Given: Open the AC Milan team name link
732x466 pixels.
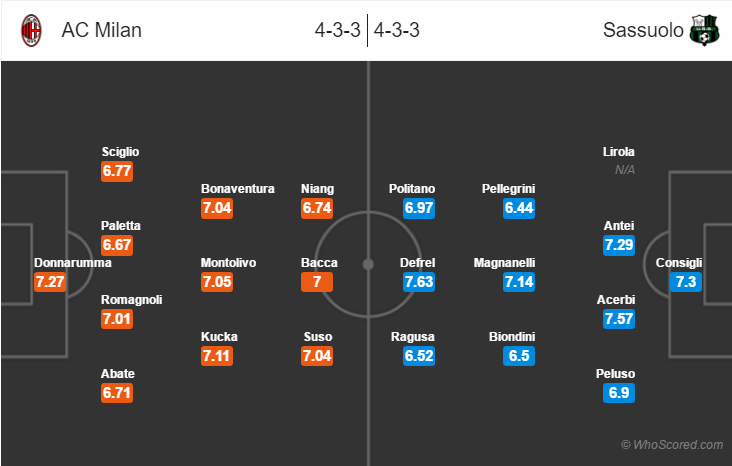Looking at the screenshot, I should pos(101,30).
